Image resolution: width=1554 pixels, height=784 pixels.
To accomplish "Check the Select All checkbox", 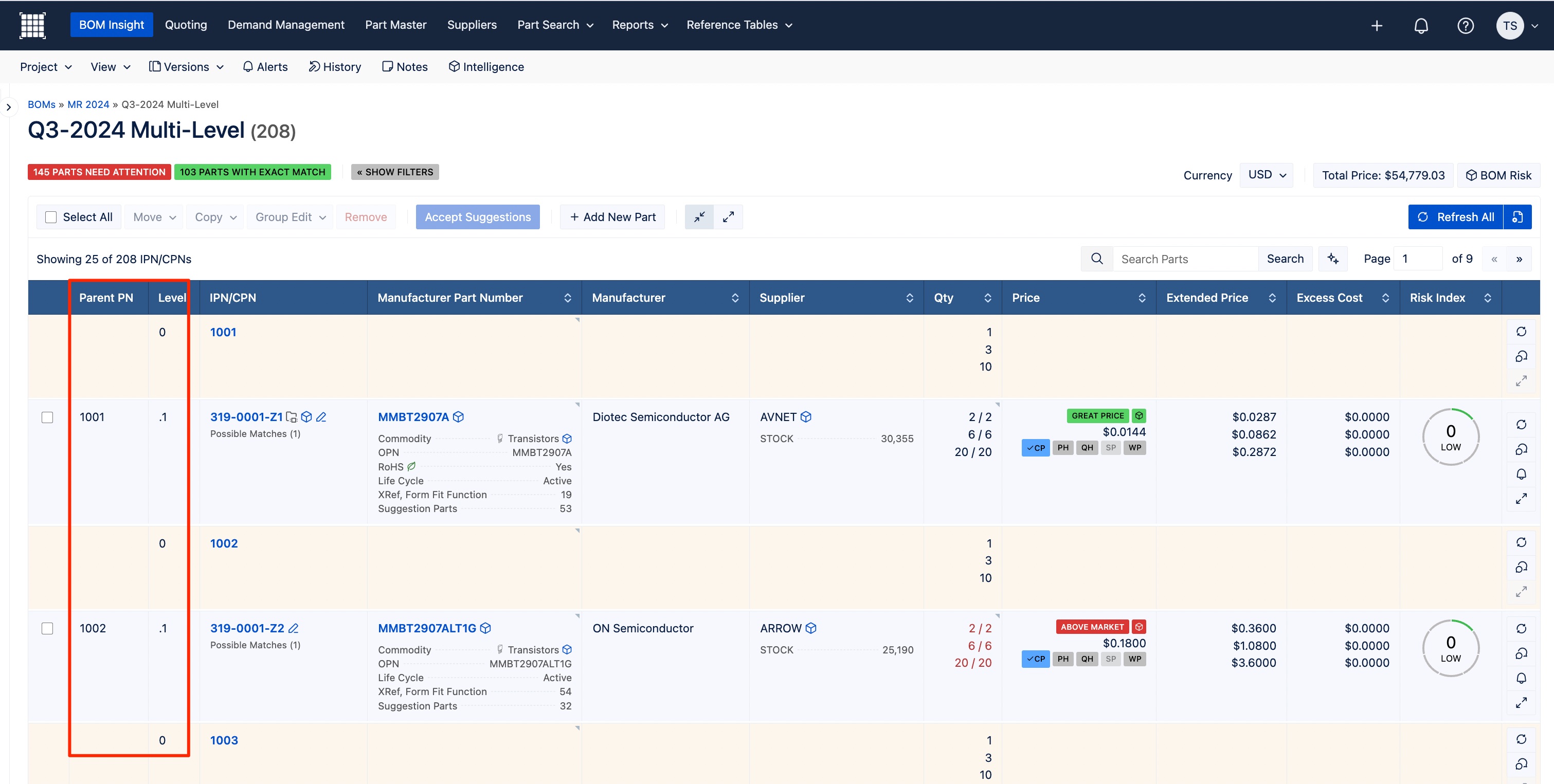I will click(51, 217).
